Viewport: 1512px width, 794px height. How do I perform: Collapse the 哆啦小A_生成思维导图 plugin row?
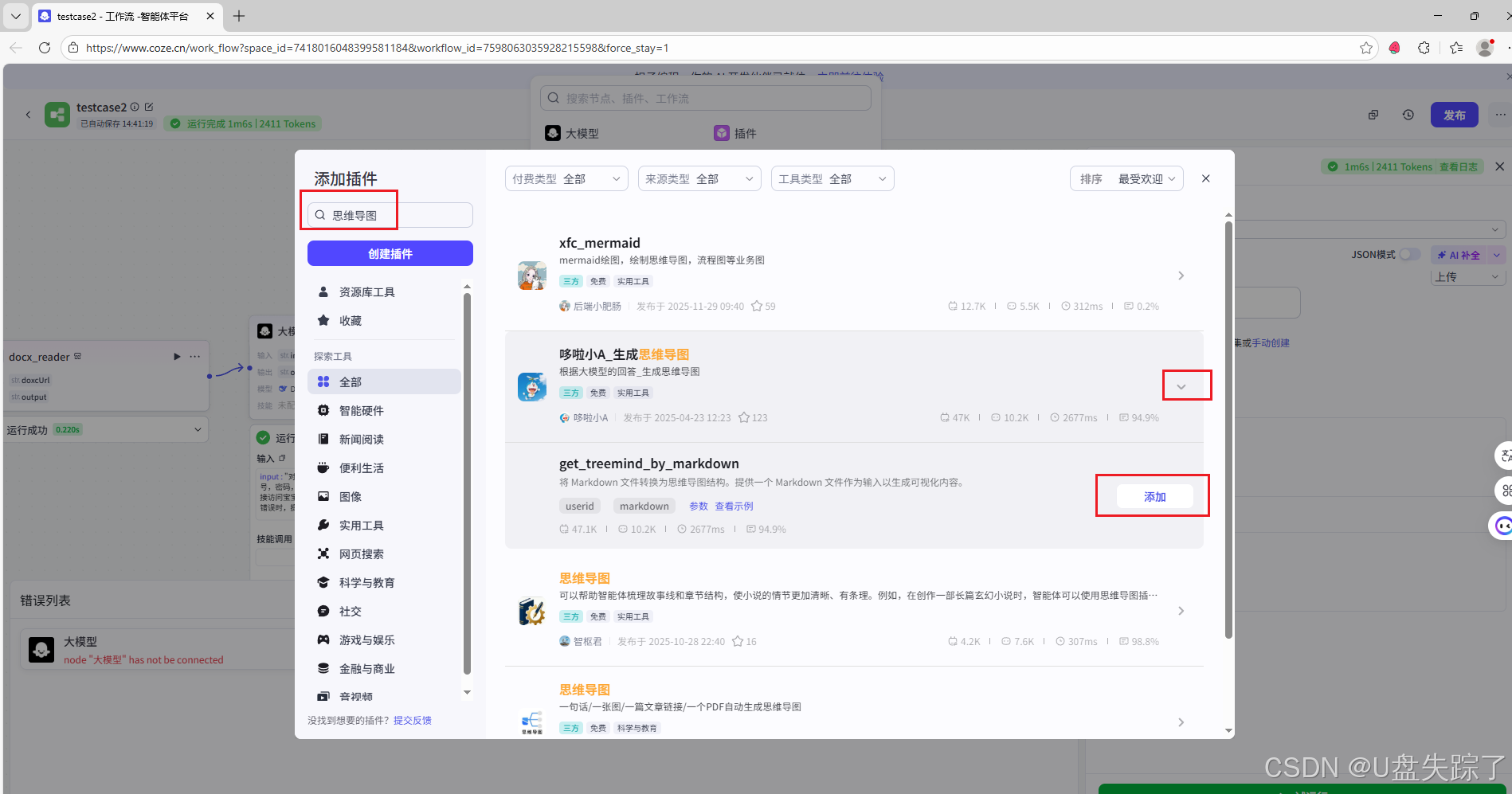pyautogui.click(x=1181, y=387)
